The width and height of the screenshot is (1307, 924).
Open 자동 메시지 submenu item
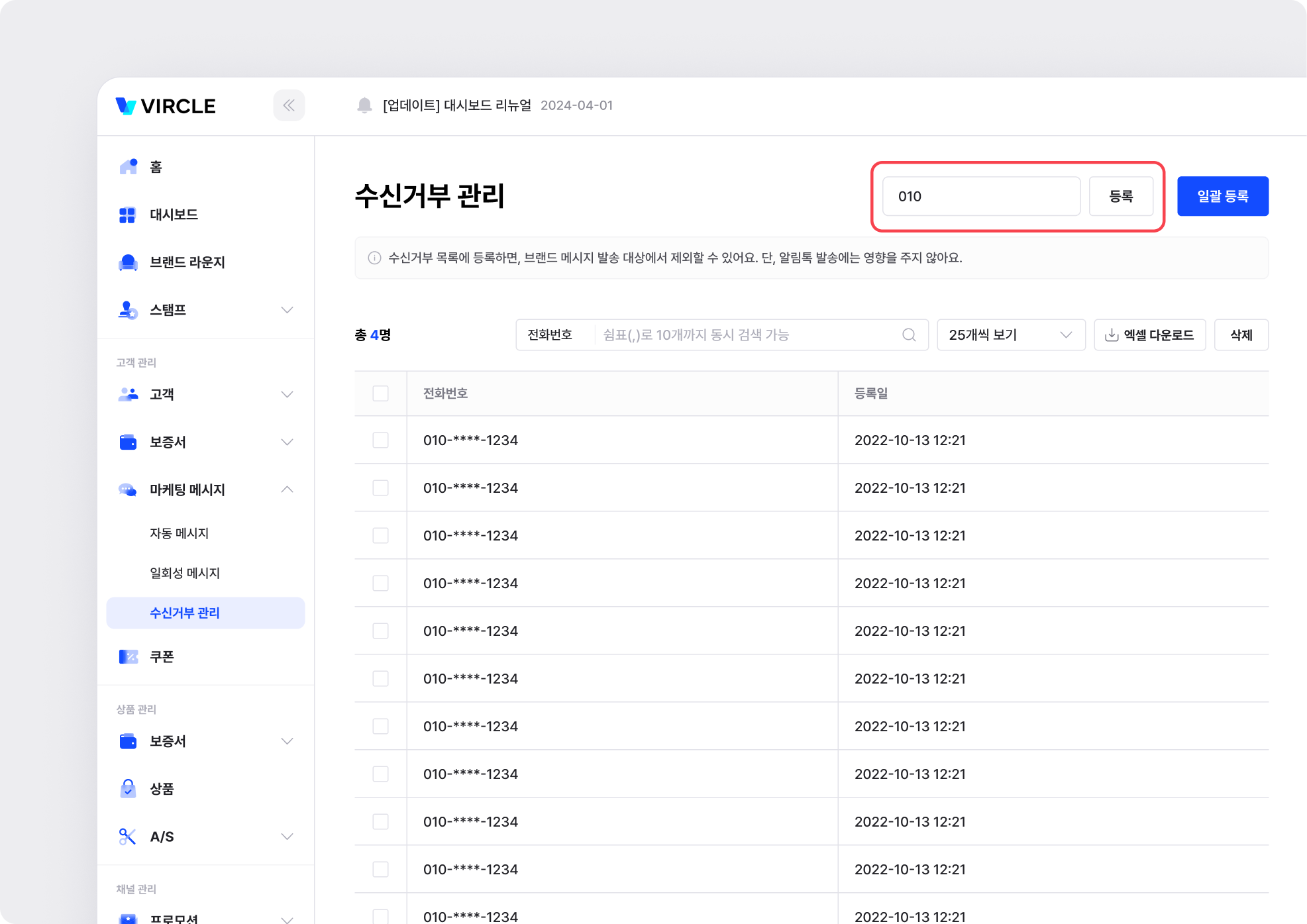click(179, 533)
